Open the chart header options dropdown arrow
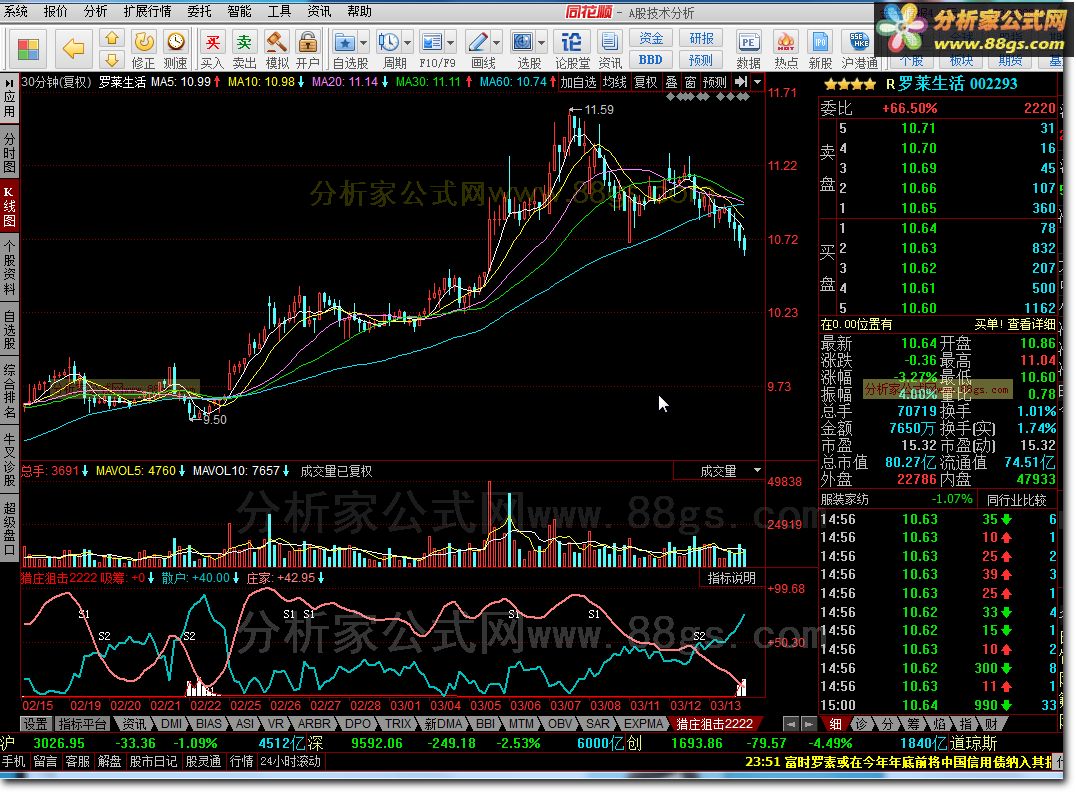The width and height of the screenshot is (1076, 792). pyautogui.click(x=758, y=82)
